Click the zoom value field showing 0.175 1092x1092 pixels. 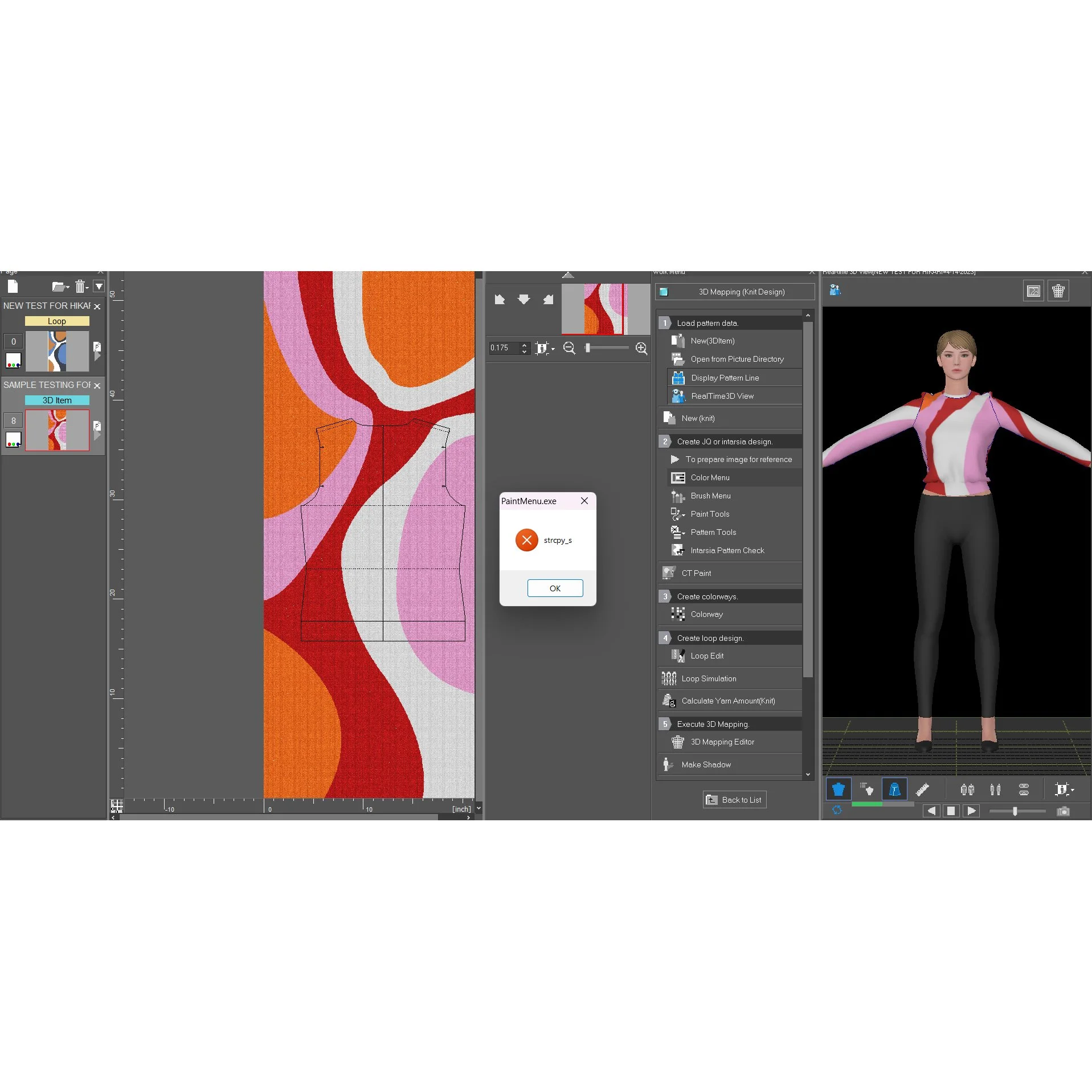pyautogui.click(x=504, y=348)
